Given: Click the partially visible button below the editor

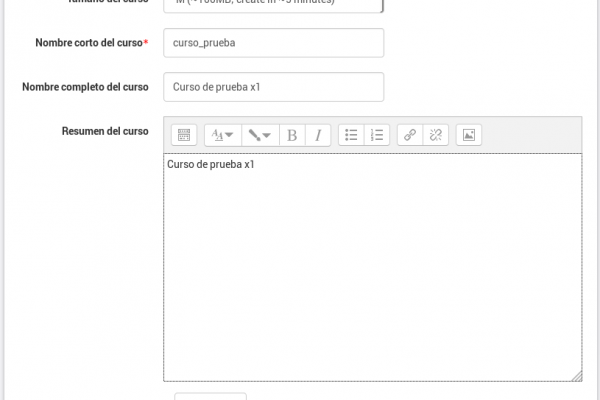Looking at the screenshot, I should click(x=210, y=397).
